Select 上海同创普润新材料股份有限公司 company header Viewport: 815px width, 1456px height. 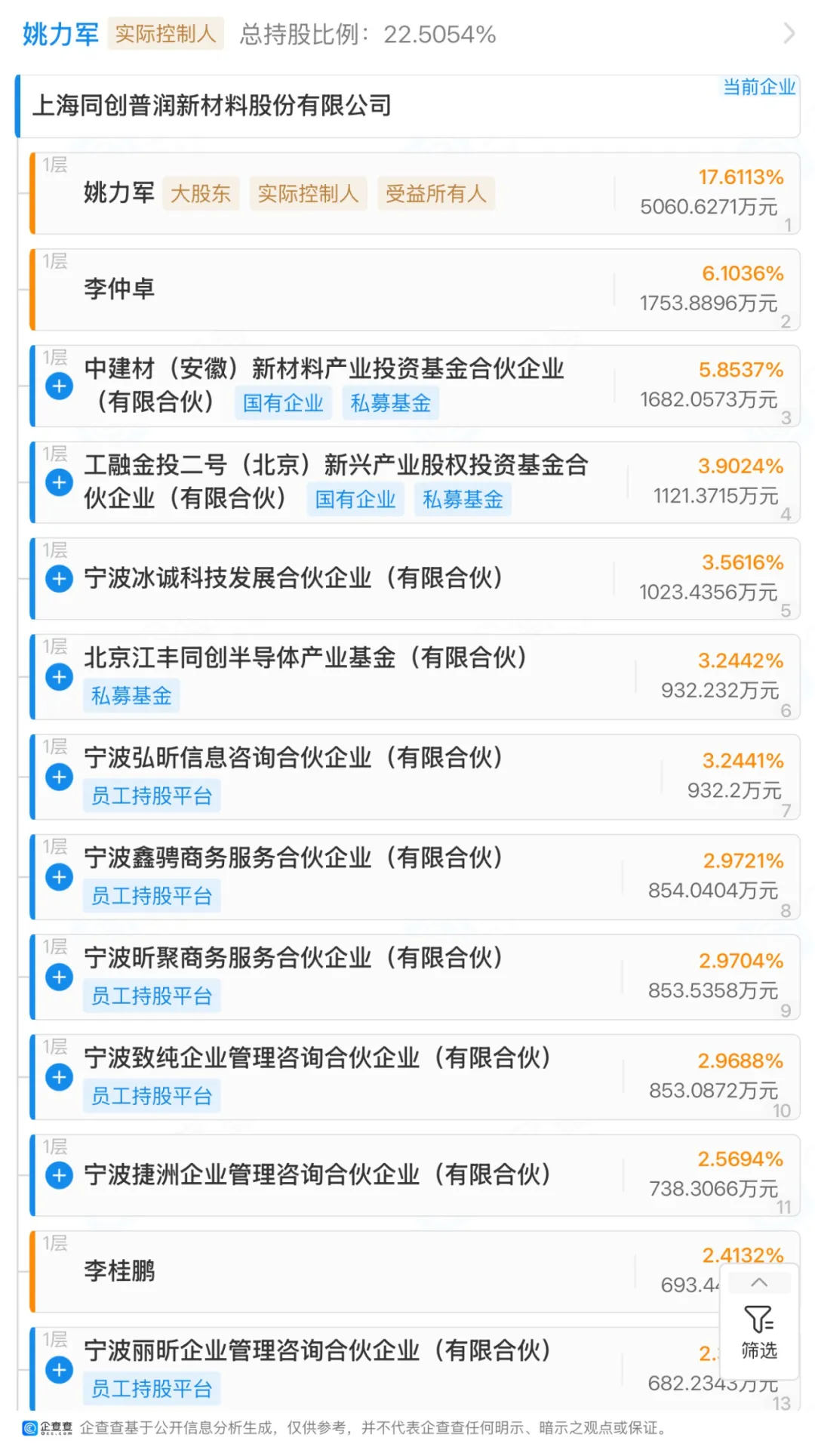(x=407, y=106)
